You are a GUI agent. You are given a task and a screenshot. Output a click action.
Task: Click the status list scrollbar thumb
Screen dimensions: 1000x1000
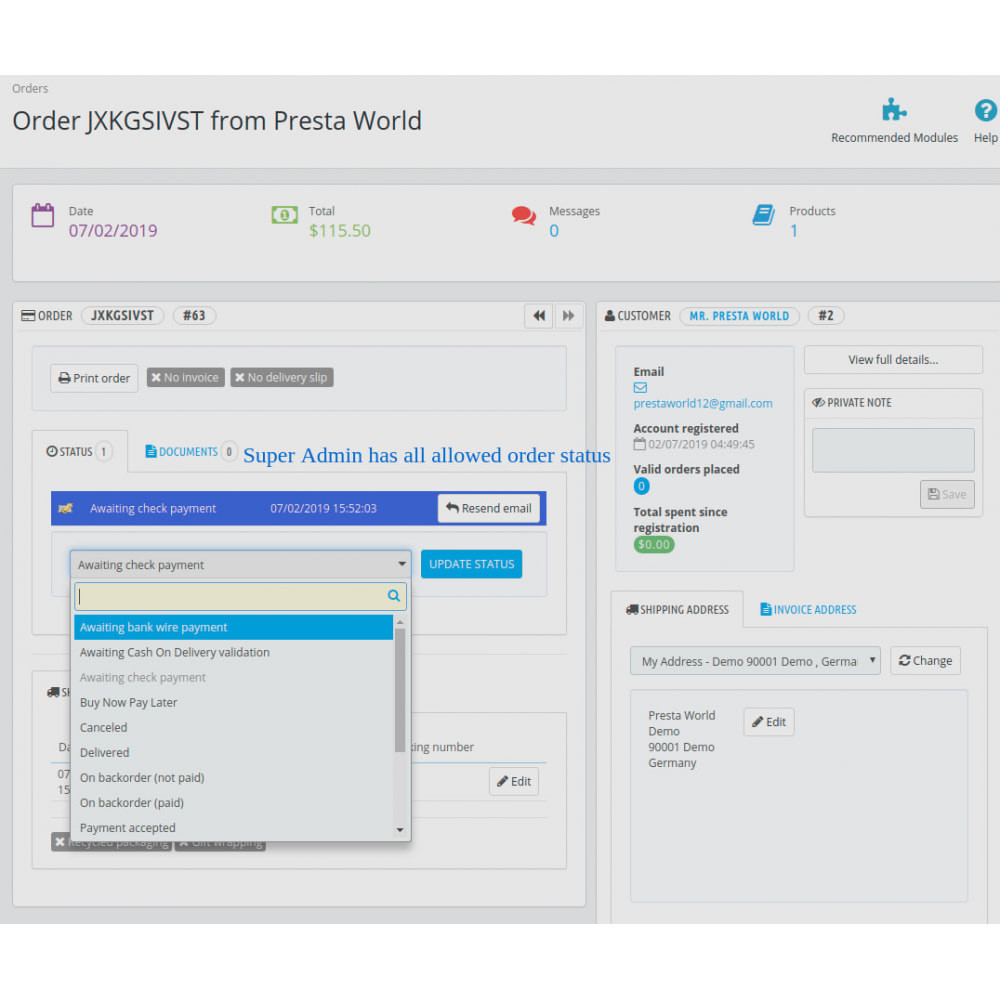400,690
